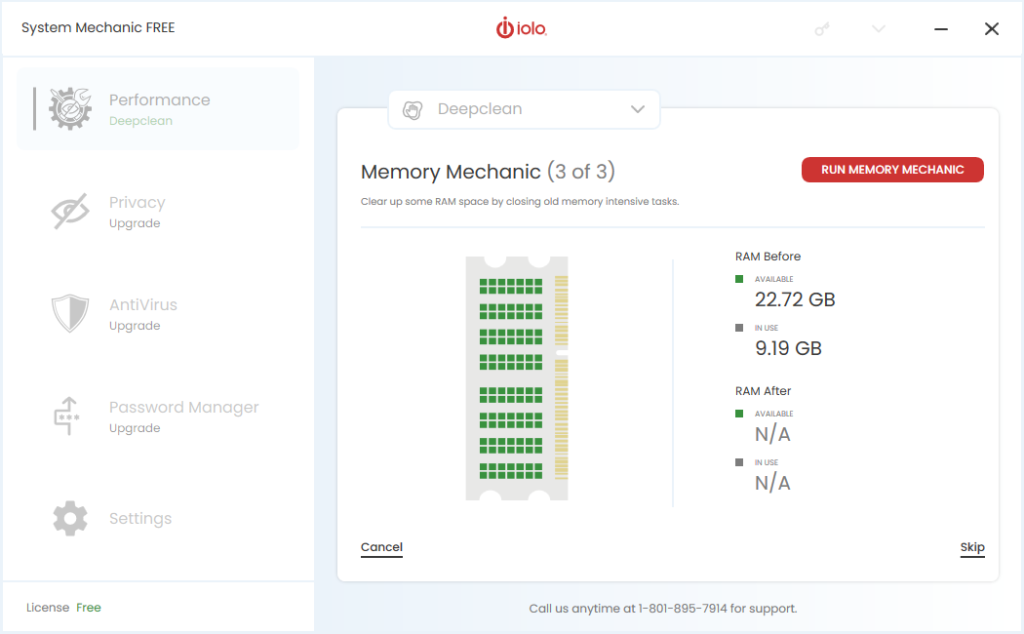1024x634 pixels.
Task: Click the available indicator under RAM After
Action: (739, 413)
